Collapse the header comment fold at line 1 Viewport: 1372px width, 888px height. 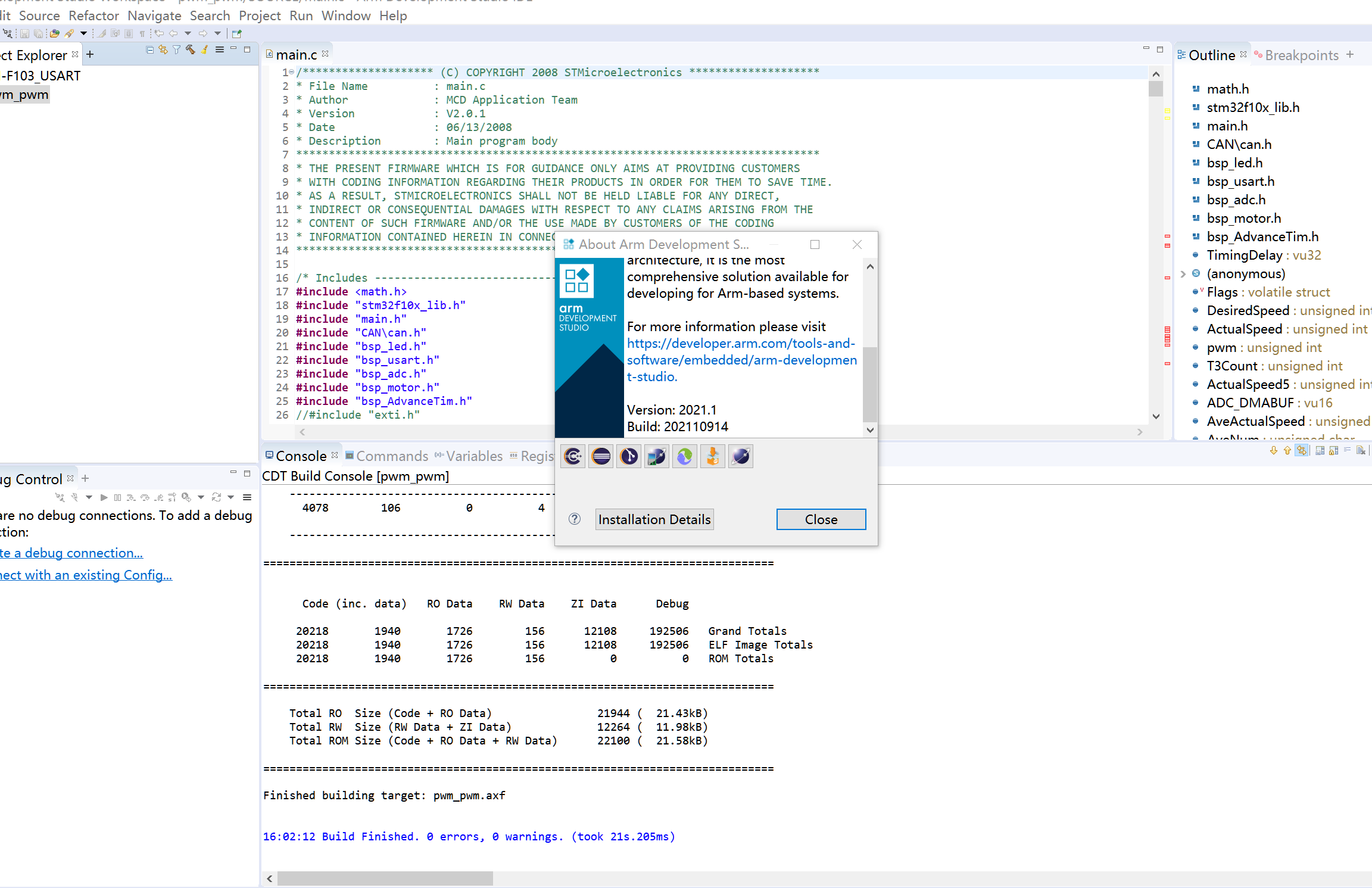click(x=292, y=72)
